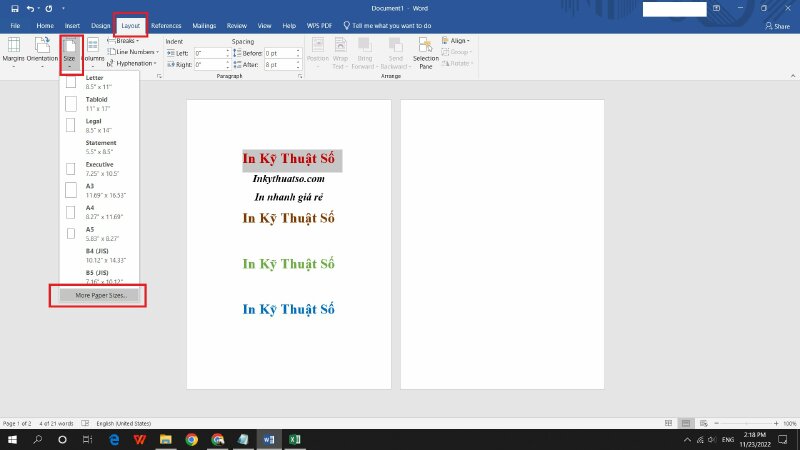This screenshot has height=450, width=800.
Task: Click the Share button
Action: (778, 26)
